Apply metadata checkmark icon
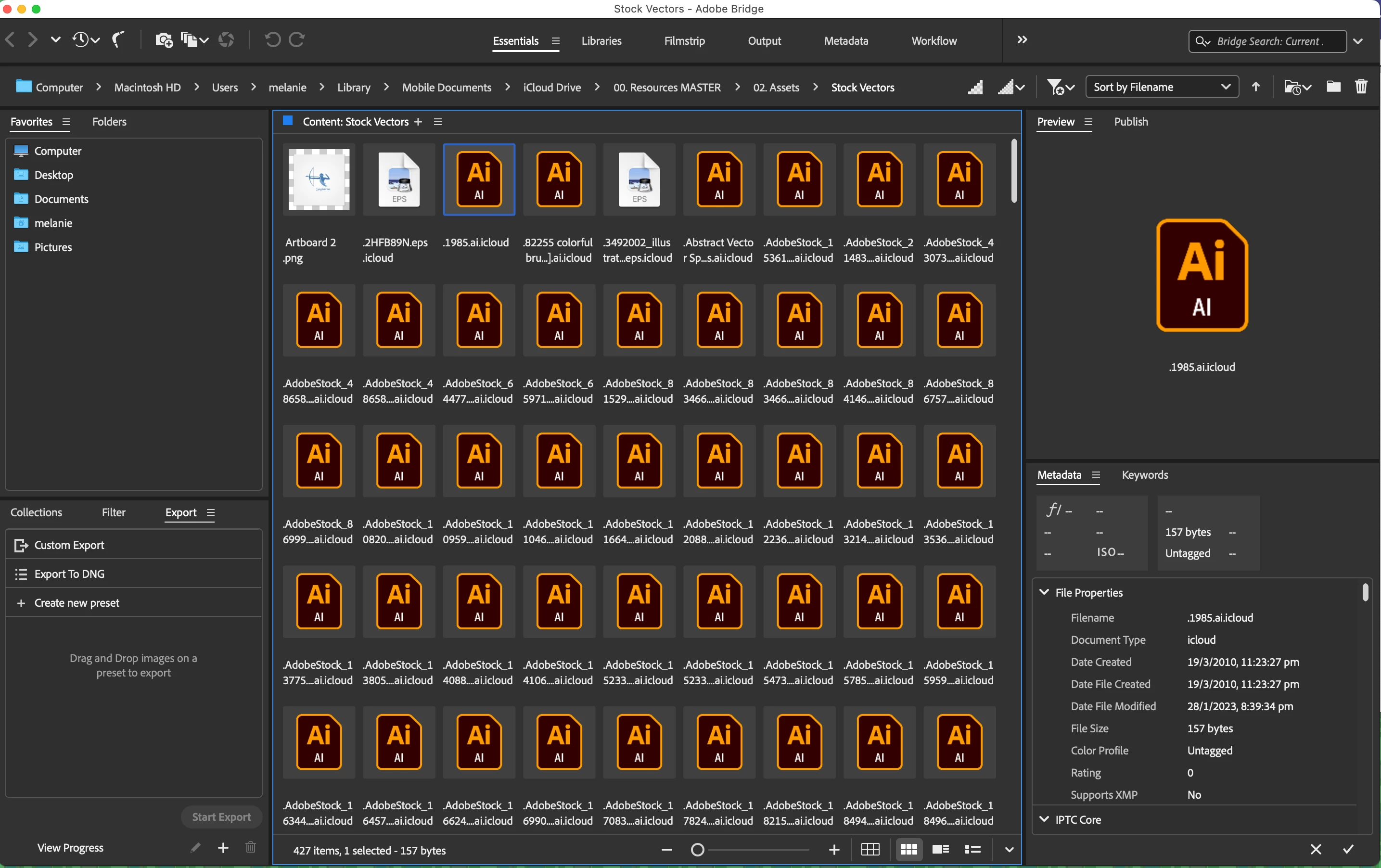1381x868 pixels. coord(1348,849)
